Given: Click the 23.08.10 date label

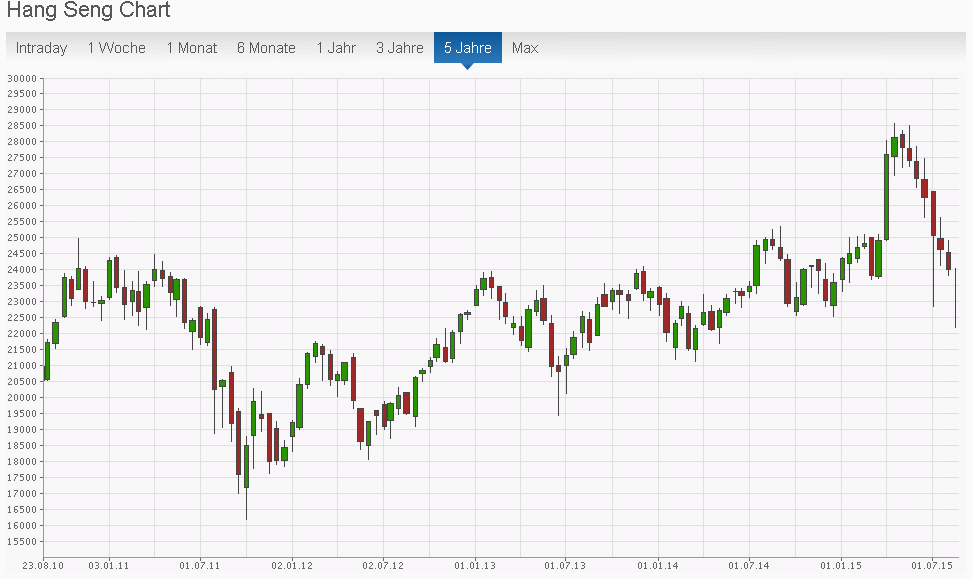Looking at the screenshot, I should [44, 566].
